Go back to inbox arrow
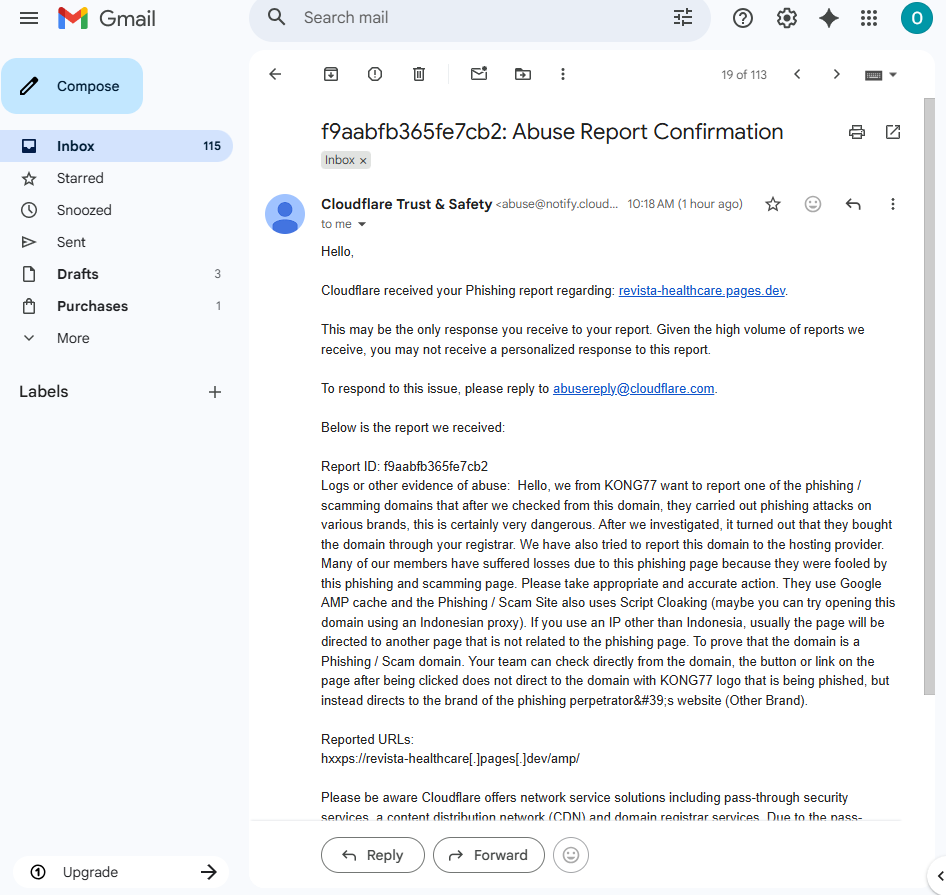This screenshot has width=946, height=895. [275, 74]
